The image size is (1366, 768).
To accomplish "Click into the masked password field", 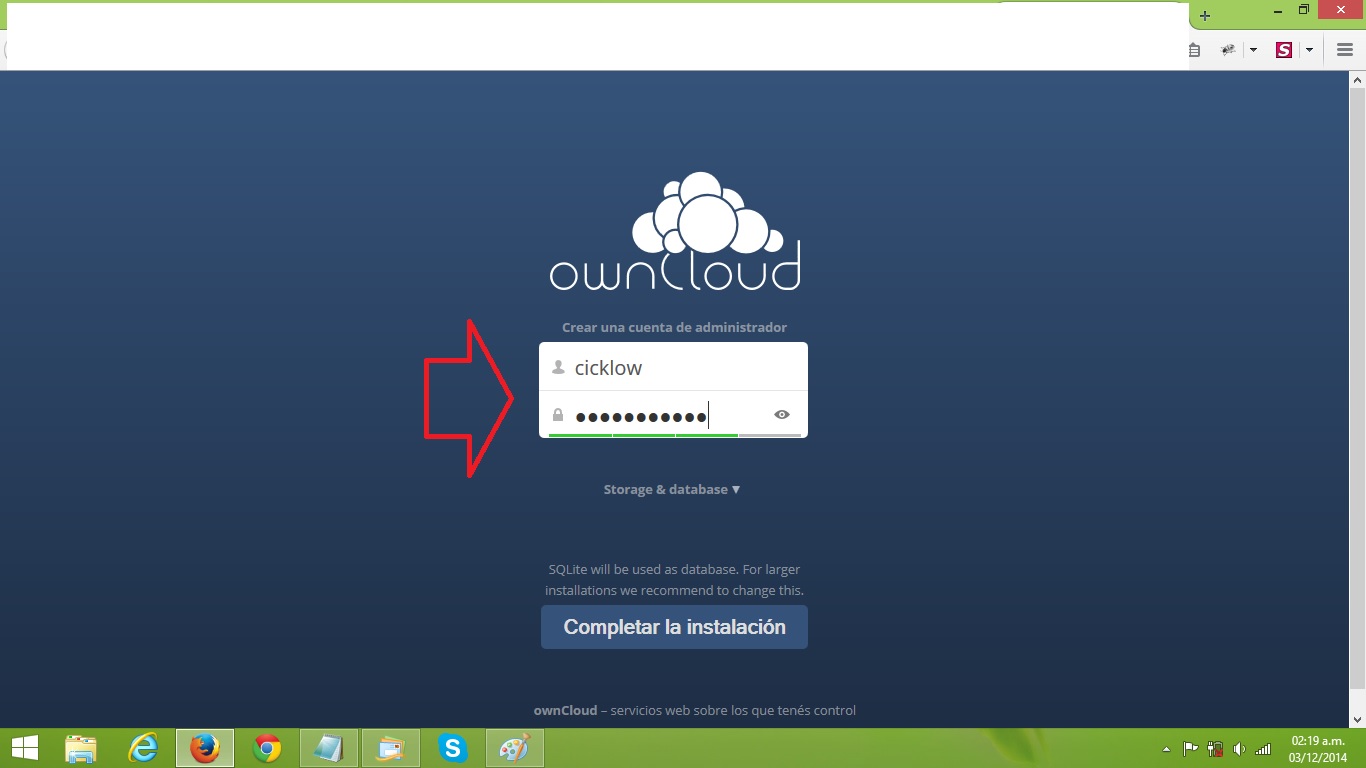I will tap(673, 415).
